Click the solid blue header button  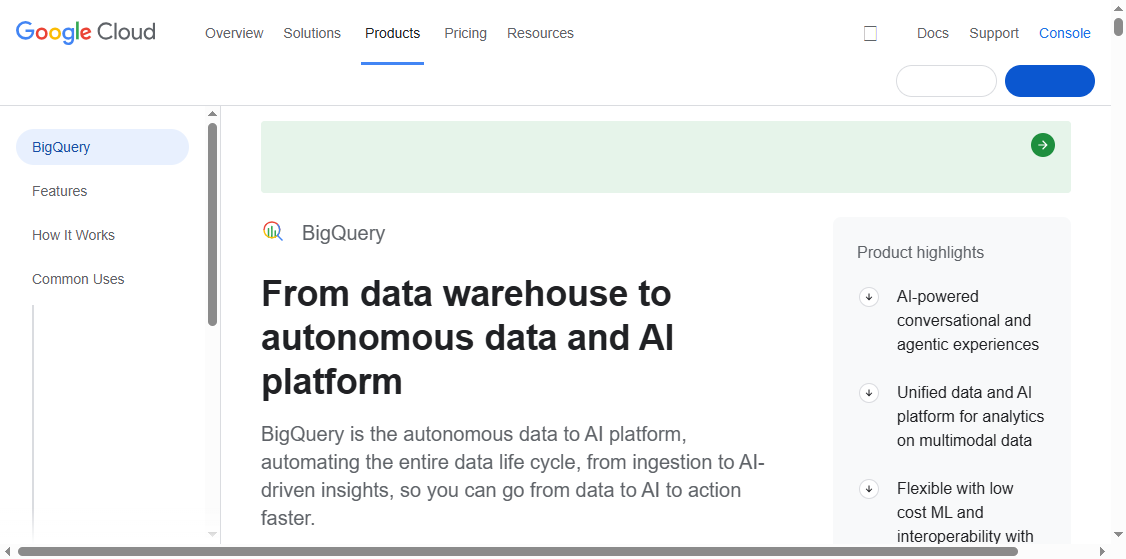tap(1050, 81)
